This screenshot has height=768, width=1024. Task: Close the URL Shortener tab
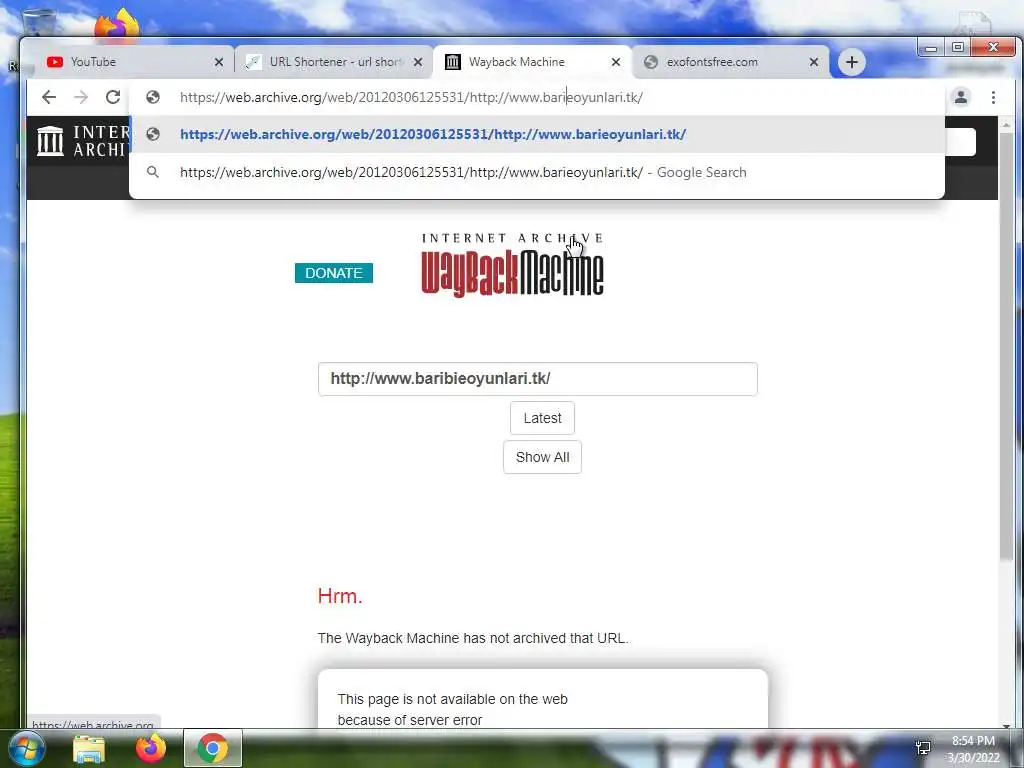(418, 62)
